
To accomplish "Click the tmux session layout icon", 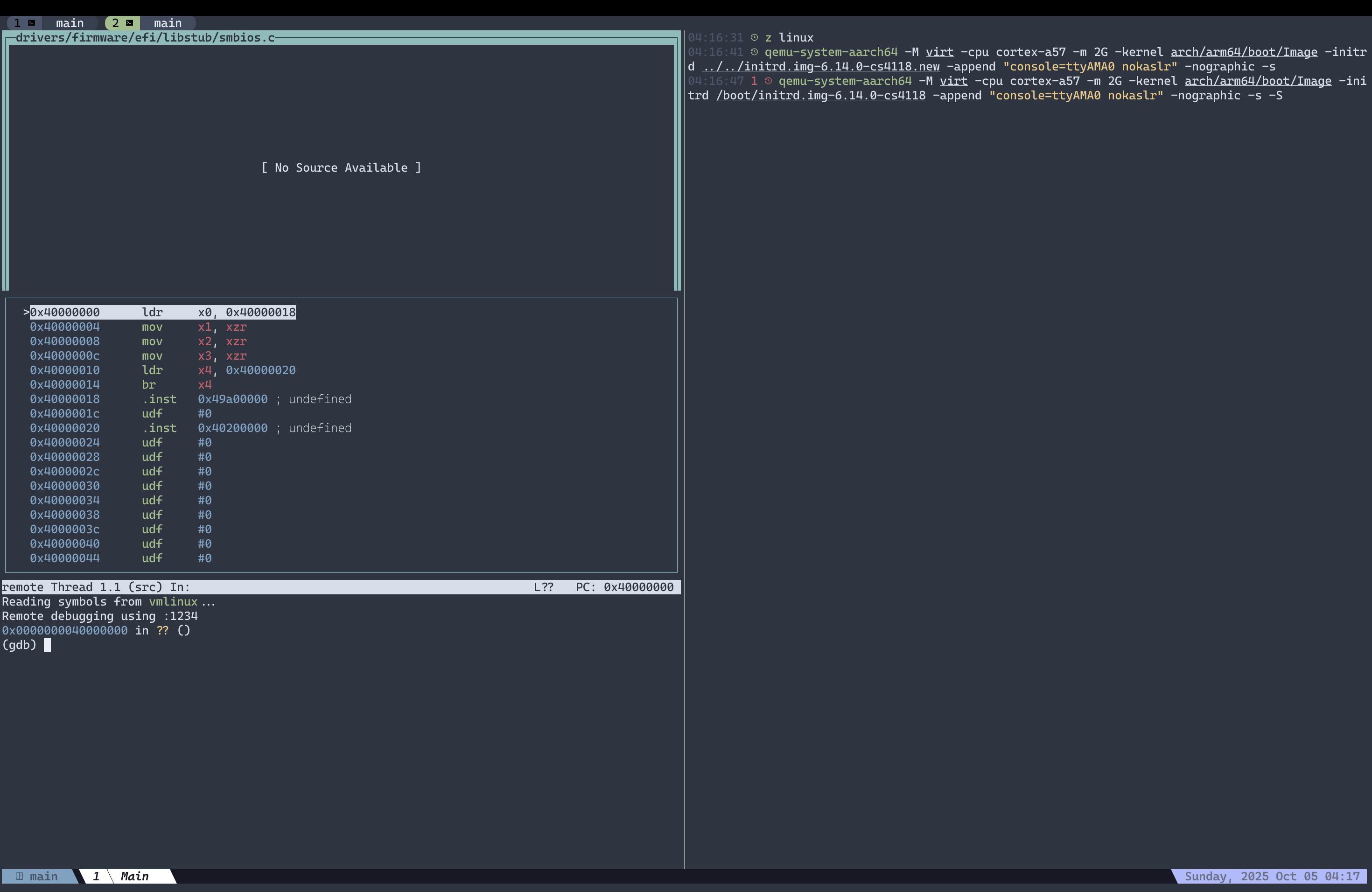I will 20,876.
